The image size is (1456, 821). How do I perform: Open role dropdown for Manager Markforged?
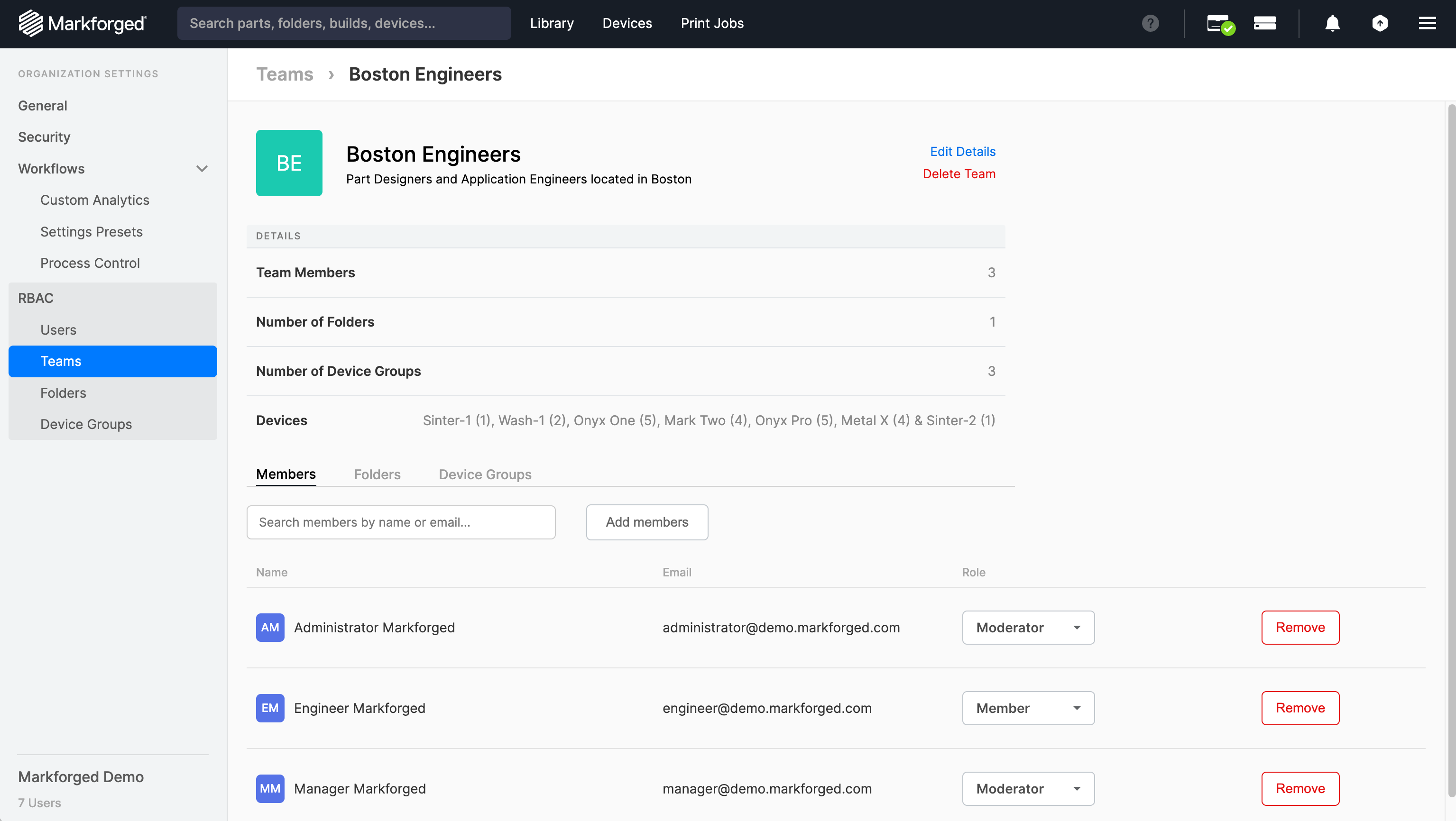1028,788
